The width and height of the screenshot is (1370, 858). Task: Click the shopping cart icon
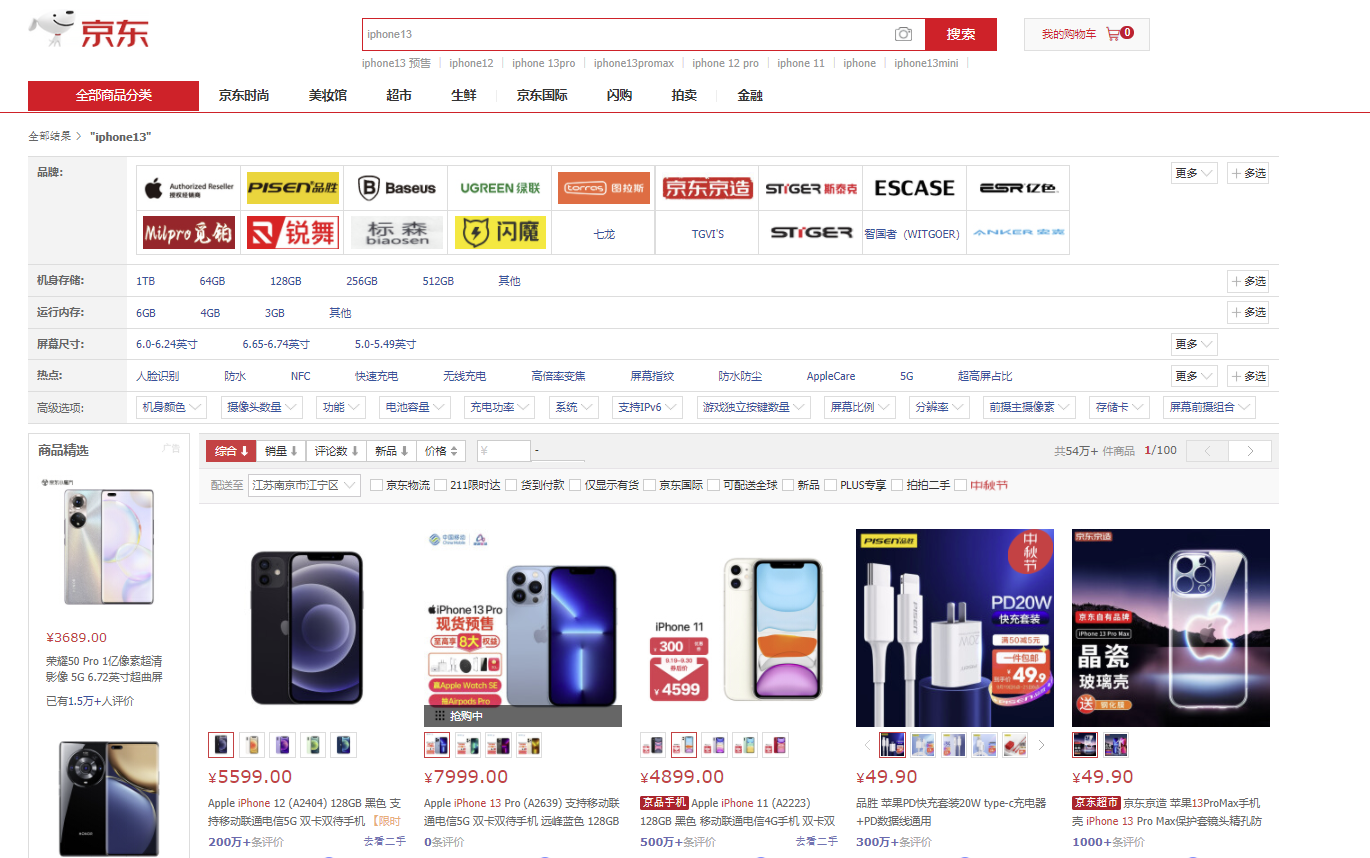[x=1113, y=34]
